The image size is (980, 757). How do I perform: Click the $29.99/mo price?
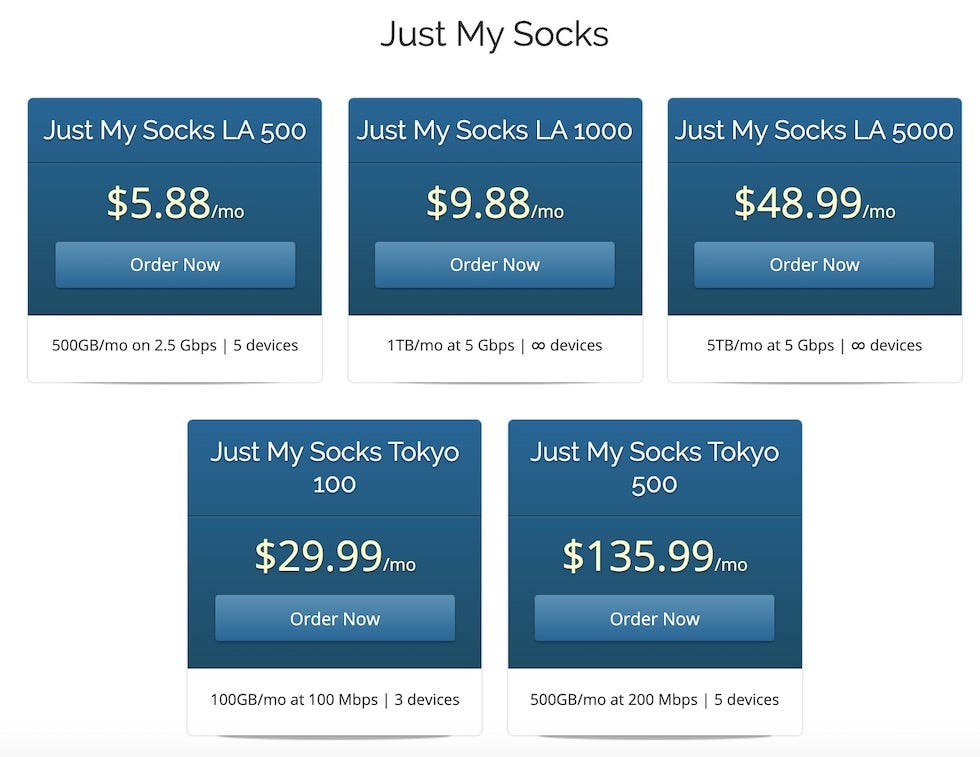tap(334, 556)
